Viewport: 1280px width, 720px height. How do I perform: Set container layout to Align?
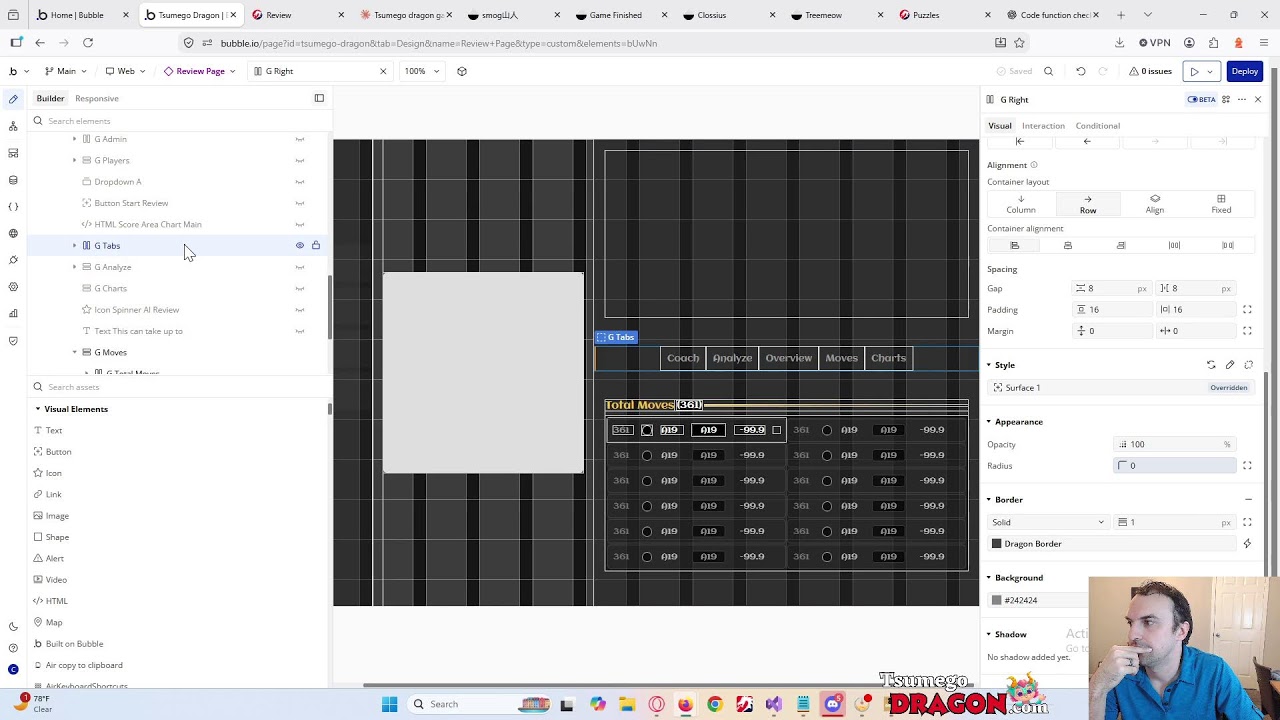coord(1155,204)
